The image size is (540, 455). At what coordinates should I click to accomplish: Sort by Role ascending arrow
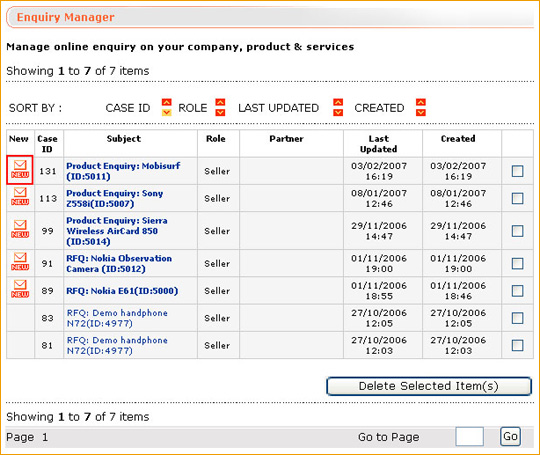coord(220,102)
